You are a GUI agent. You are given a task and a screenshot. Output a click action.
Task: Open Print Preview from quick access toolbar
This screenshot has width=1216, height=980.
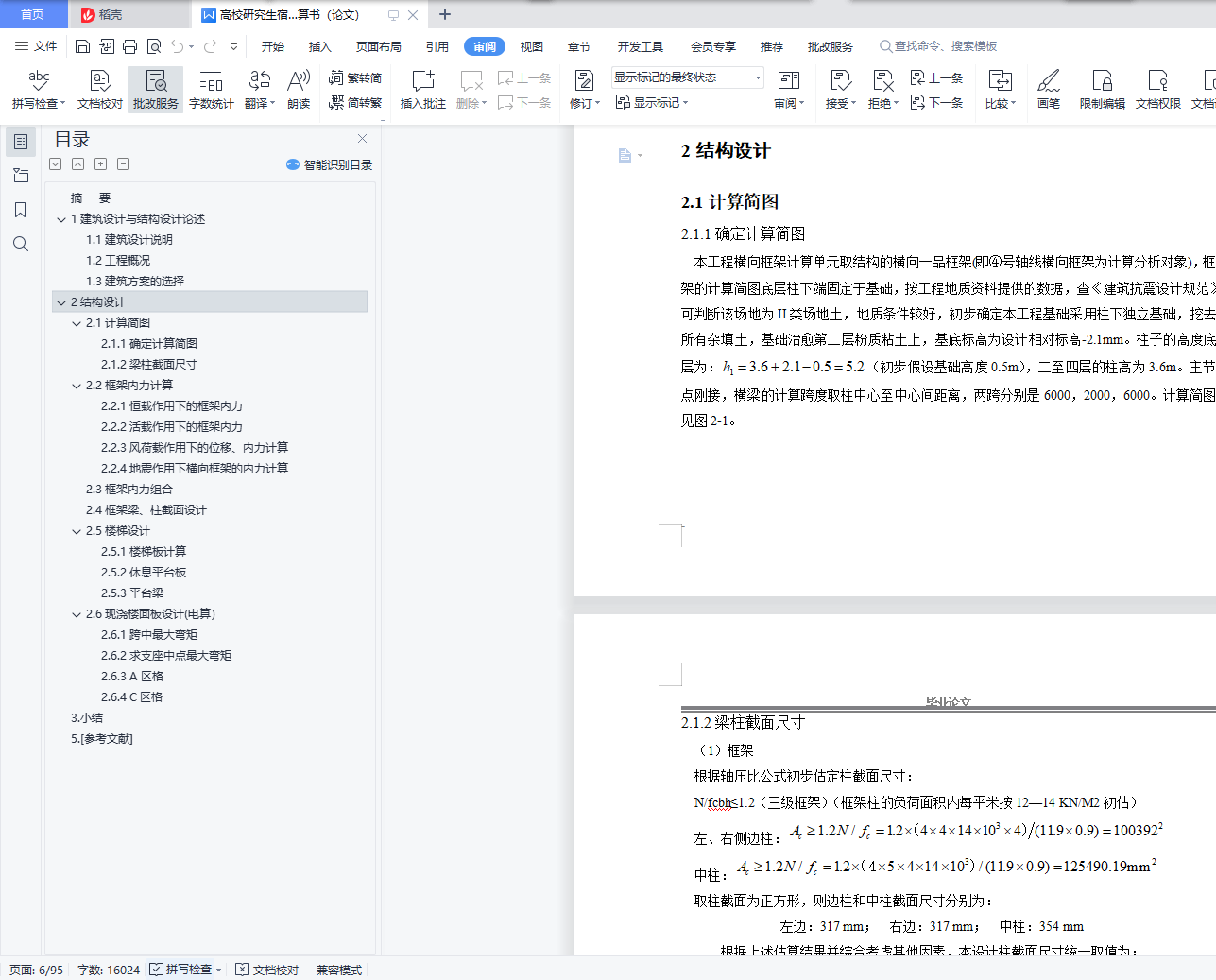click(x=154, y=46)
